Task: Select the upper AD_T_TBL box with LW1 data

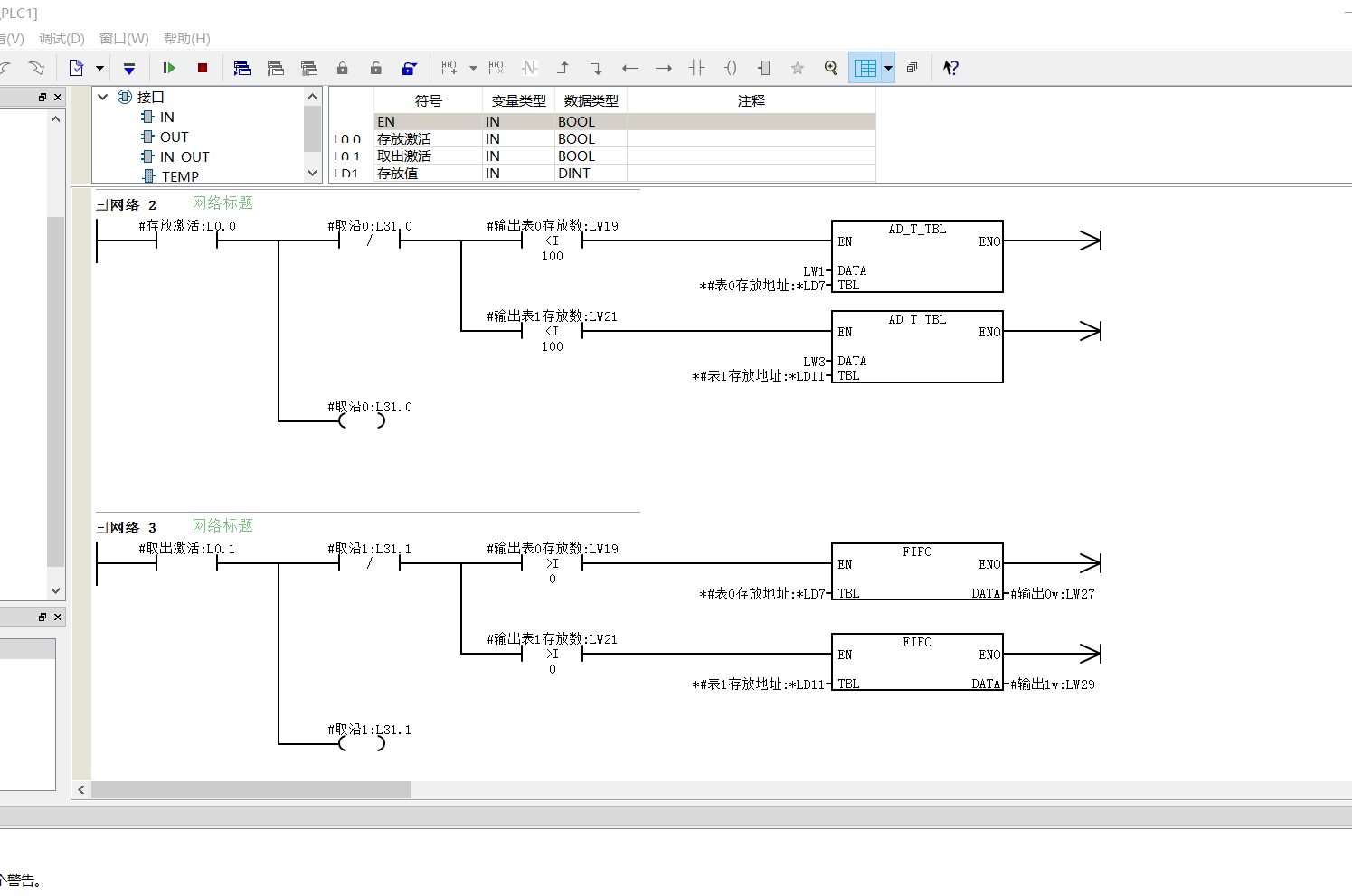Action: (917, 257)
